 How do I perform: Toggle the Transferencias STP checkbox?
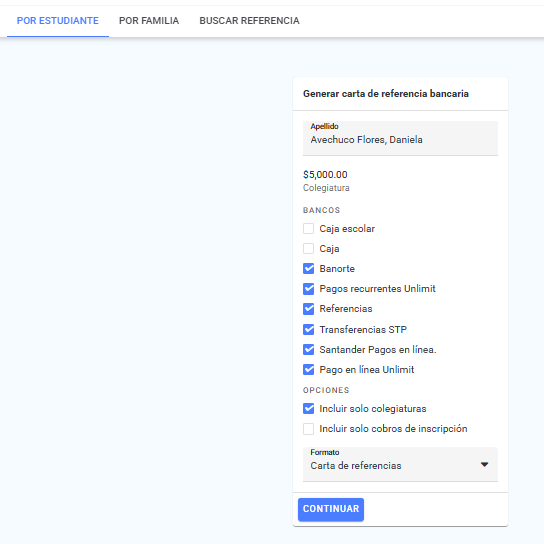click(308, 329)
